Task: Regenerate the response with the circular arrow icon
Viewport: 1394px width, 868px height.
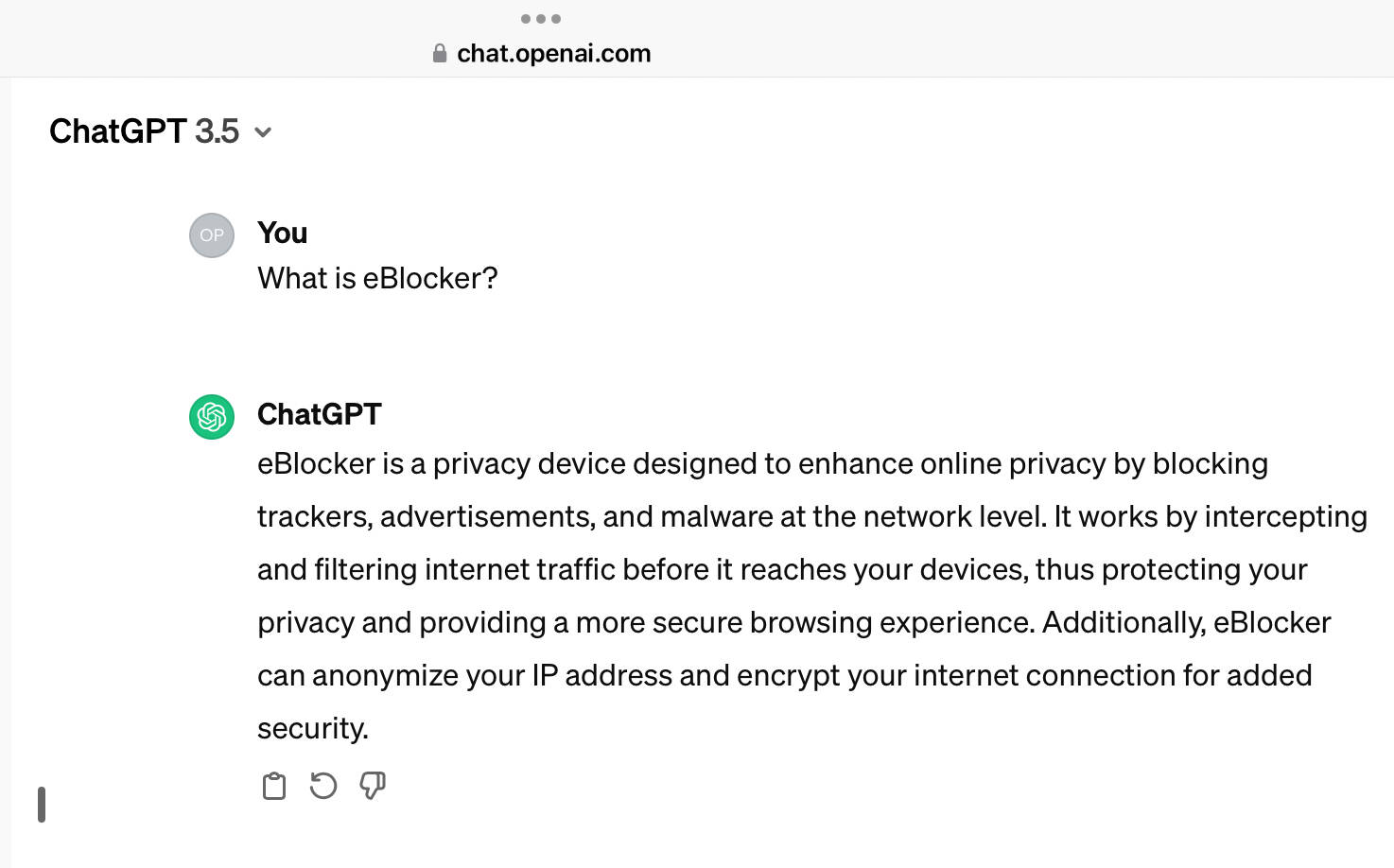Action: coord(323,786)
